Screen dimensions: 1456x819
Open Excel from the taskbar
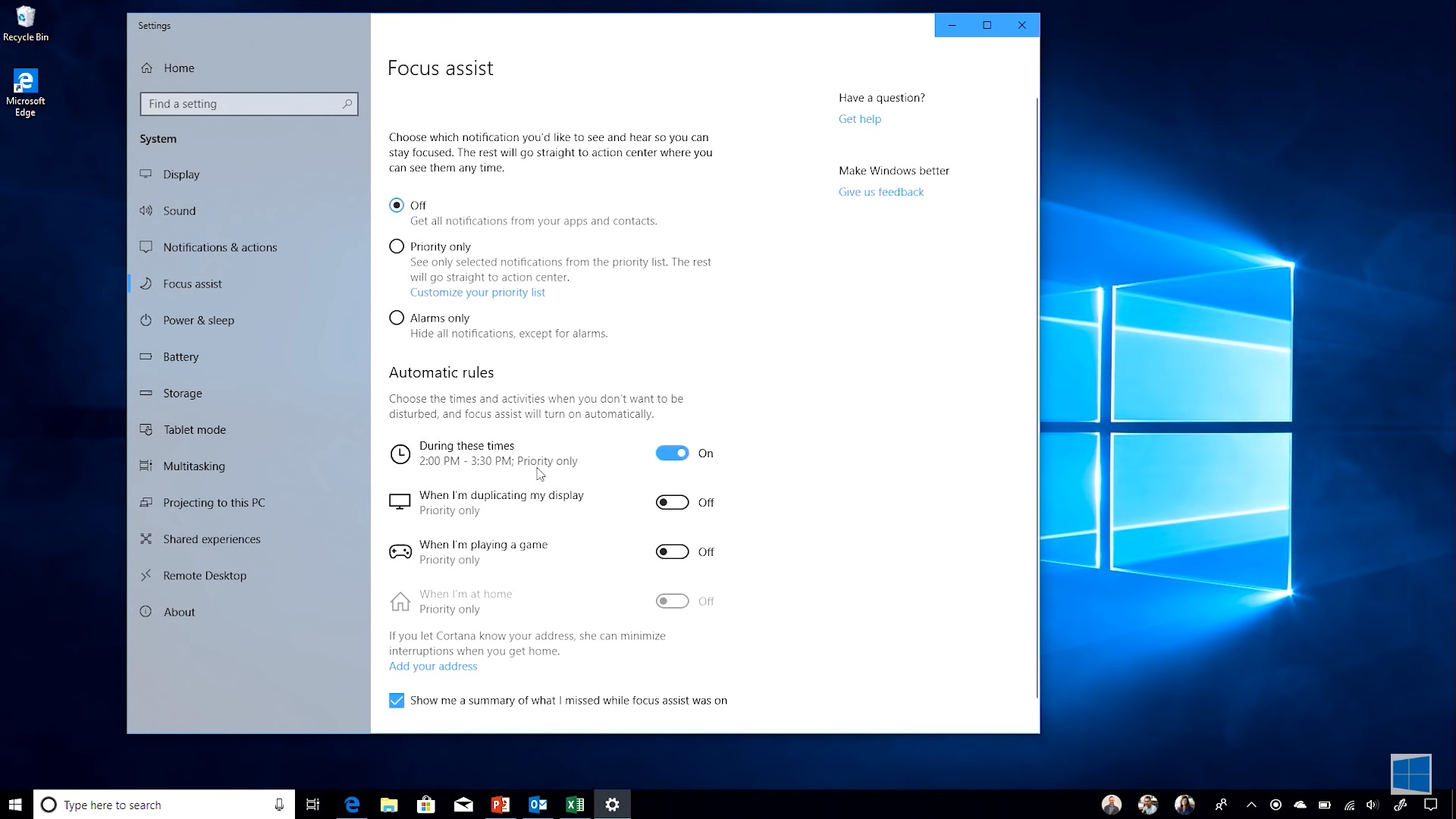[x=575, y=805]
